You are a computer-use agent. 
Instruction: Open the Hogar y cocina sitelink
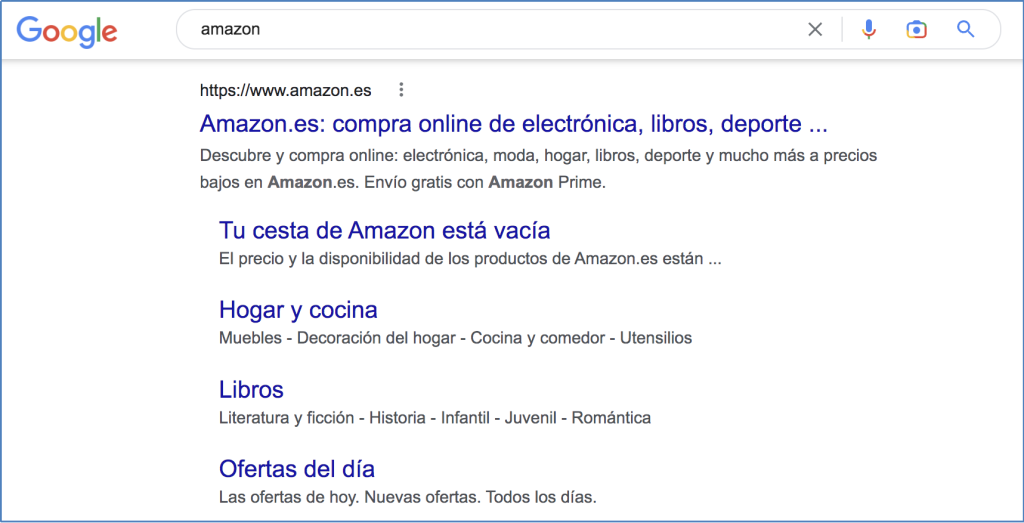point(298,309)
